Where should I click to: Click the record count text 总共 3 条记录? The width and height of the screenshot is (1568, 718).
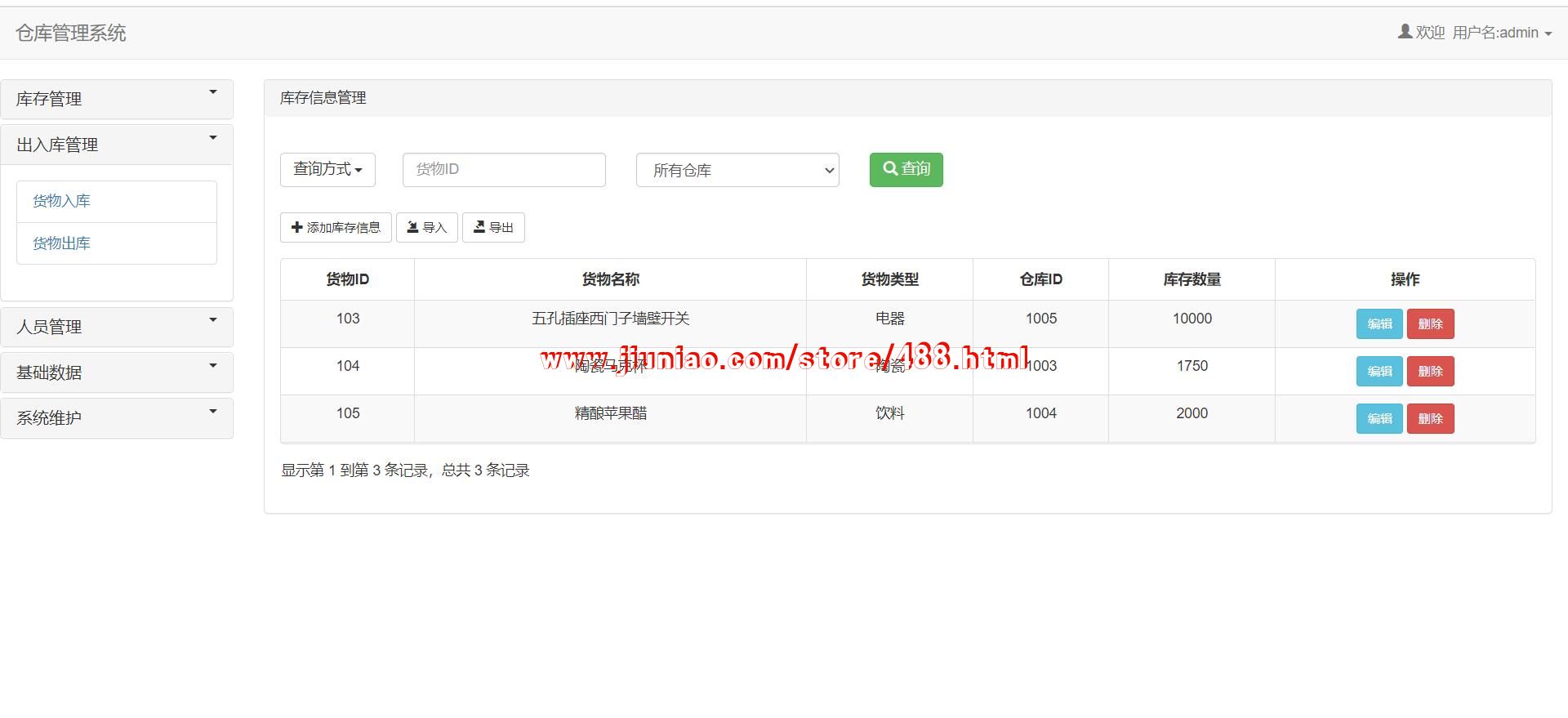[x=486, y=470]
